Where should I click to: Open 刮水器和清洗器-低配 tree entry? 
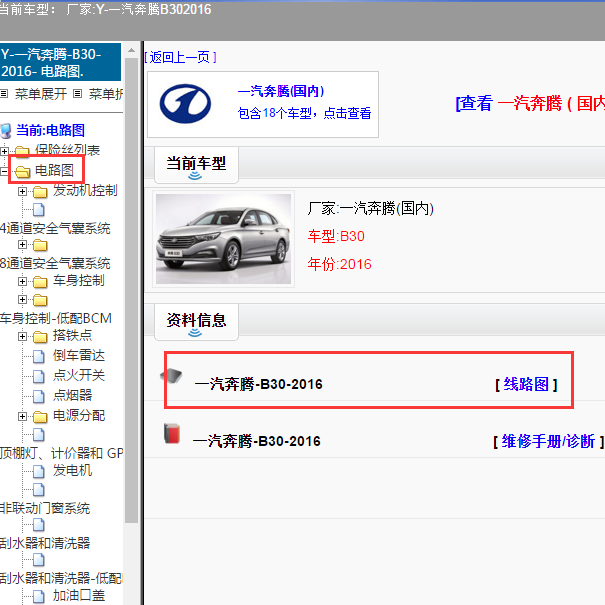61,578
